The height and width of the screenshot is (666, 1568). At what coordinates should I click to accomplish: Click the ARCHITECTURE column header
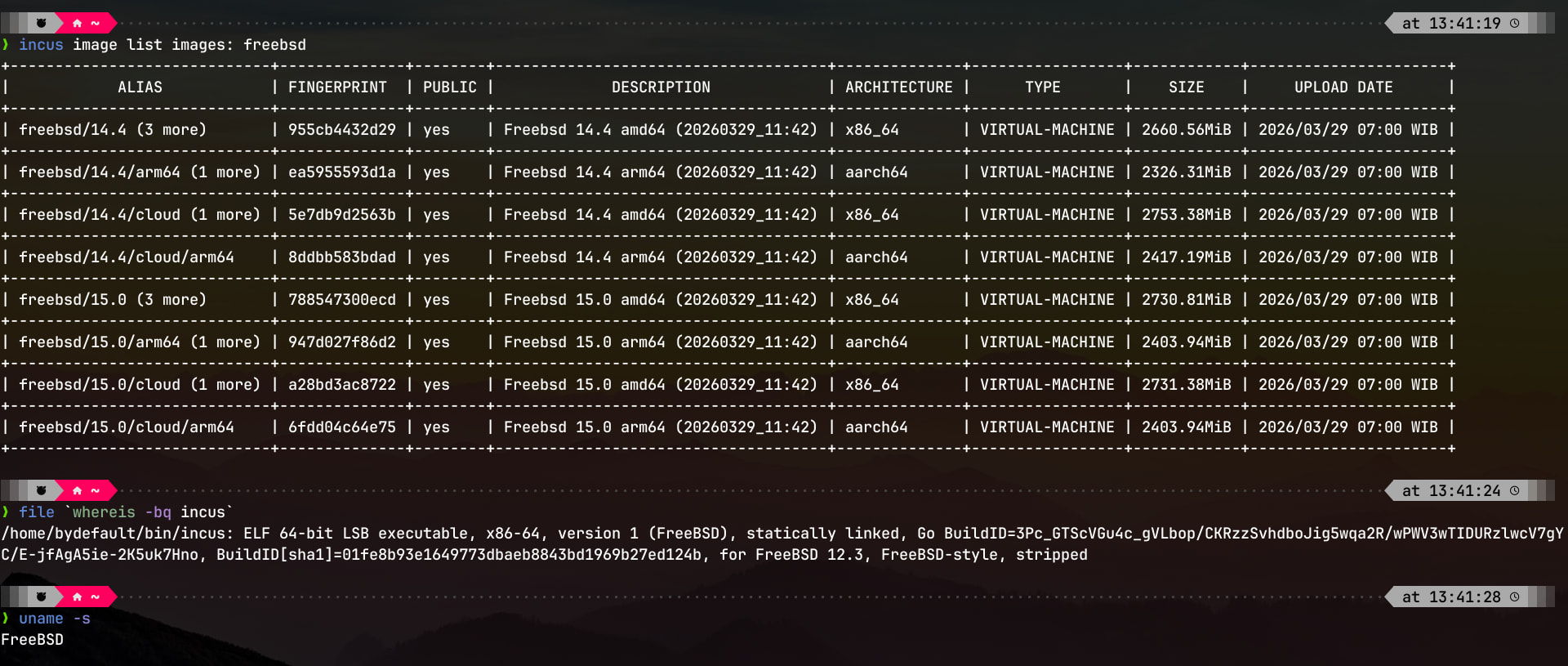click(898, 87)
